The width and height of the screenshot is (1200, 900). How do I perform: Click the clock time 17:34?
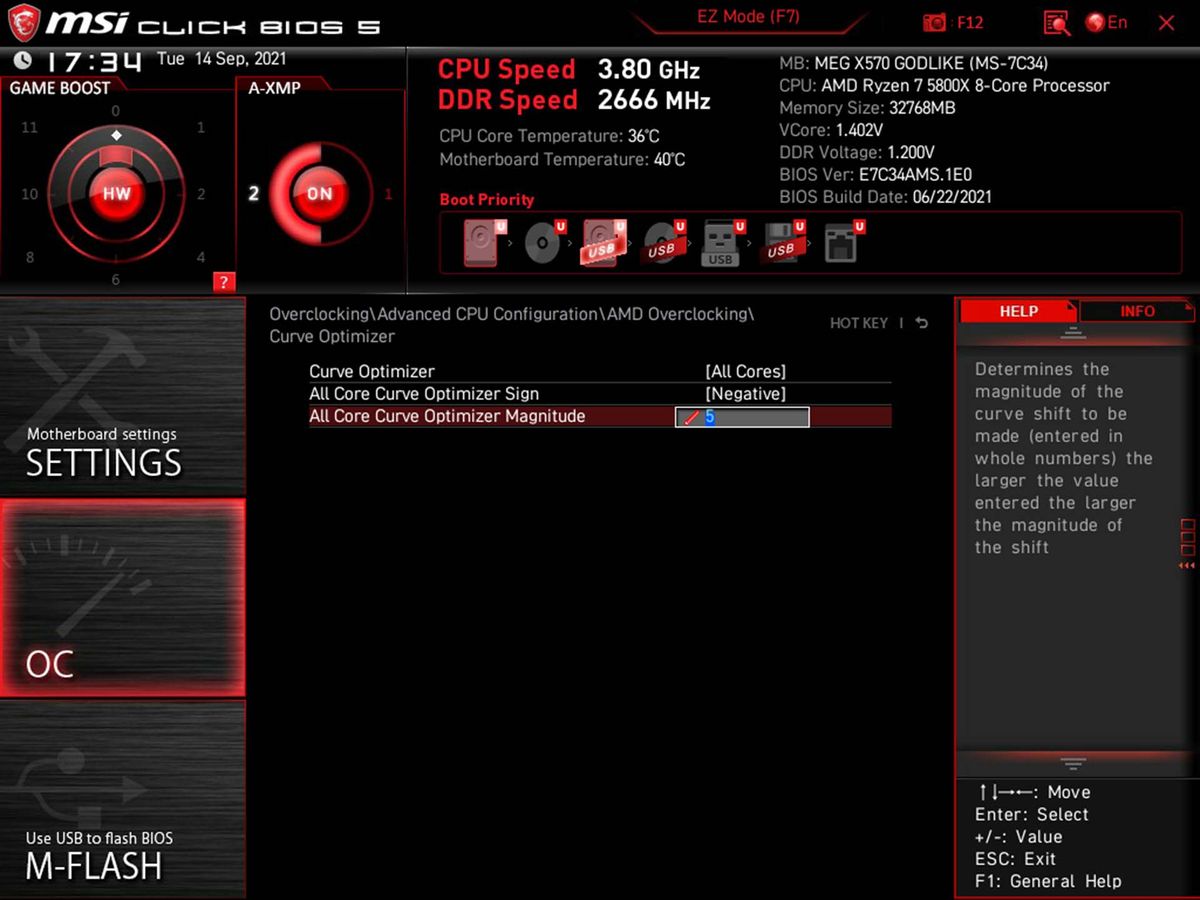pyautogui.click(x=95, y=61)
